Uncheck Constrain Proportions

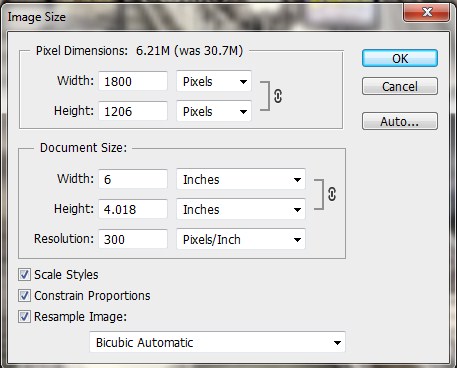24,296
